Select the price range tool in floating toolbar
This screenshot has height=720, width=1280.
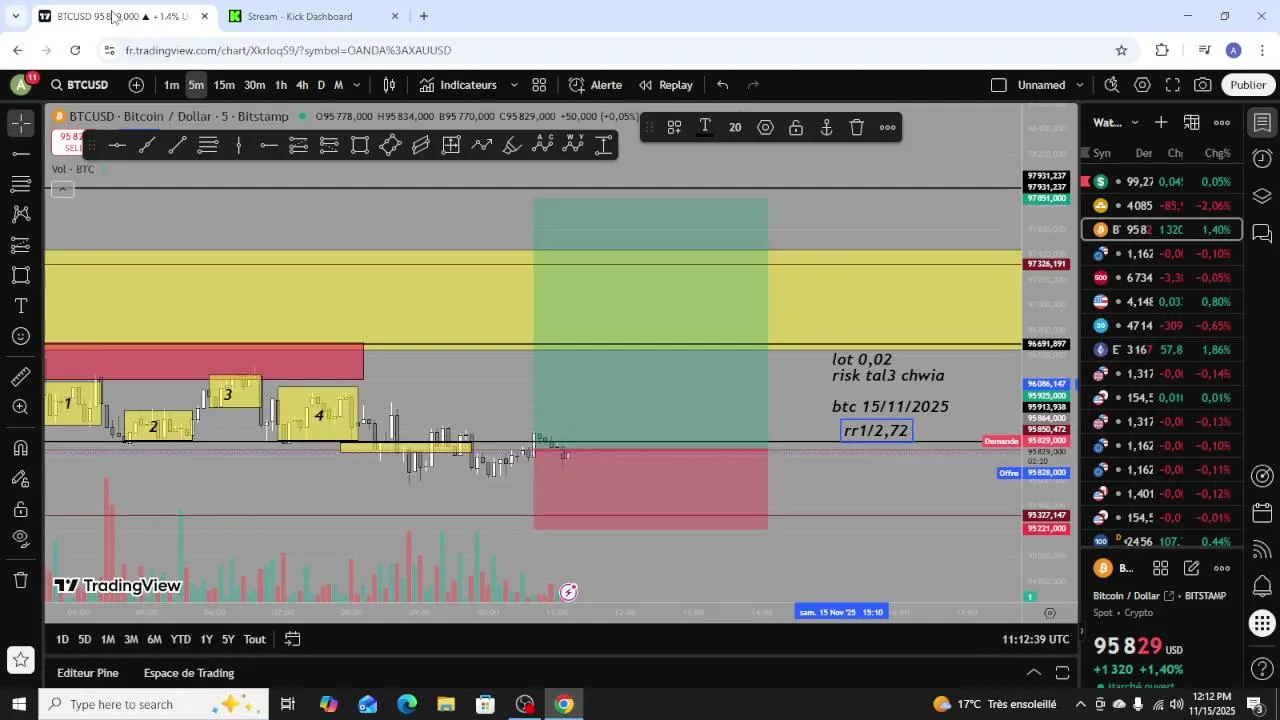(x=603, y=145)
